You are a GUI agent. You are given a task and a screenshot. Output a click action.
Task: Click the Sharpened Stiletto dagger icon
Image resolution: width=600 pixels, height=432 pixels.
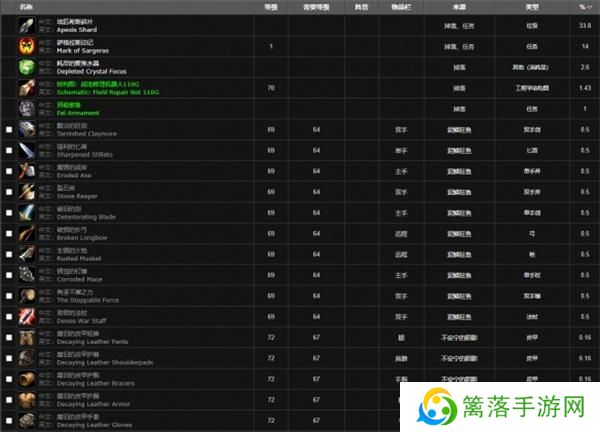coord(27,150)
